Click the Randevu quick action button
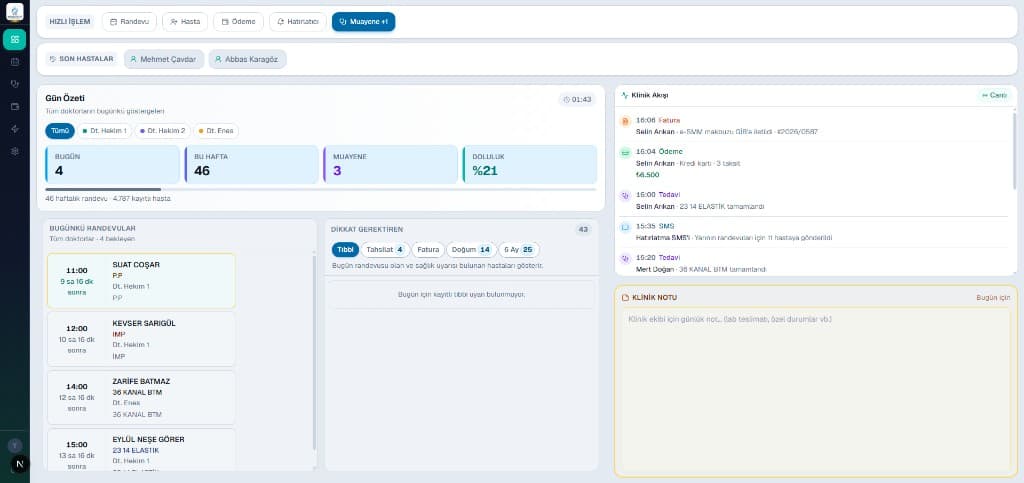 tap(129, 22)
